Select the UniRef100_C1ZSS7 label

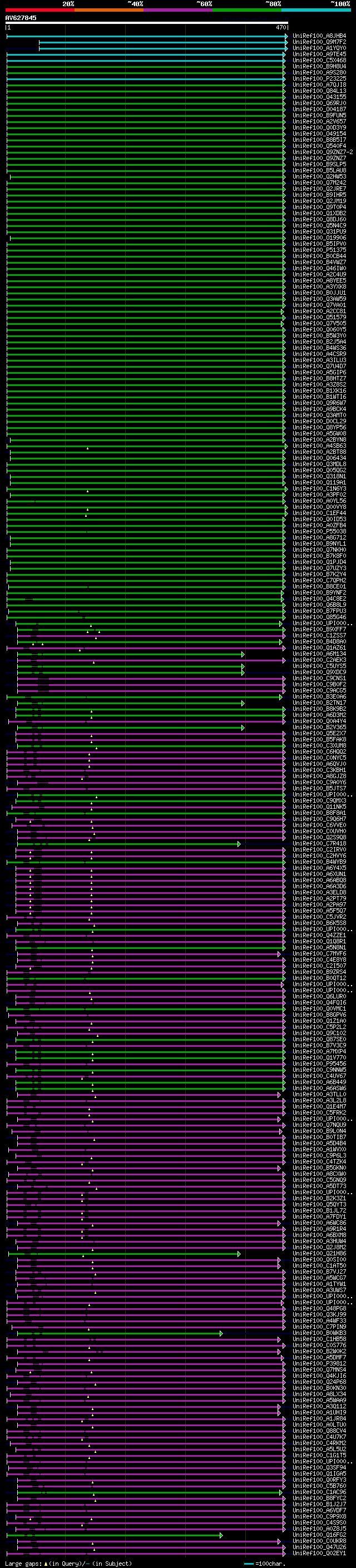pos(319,635)
